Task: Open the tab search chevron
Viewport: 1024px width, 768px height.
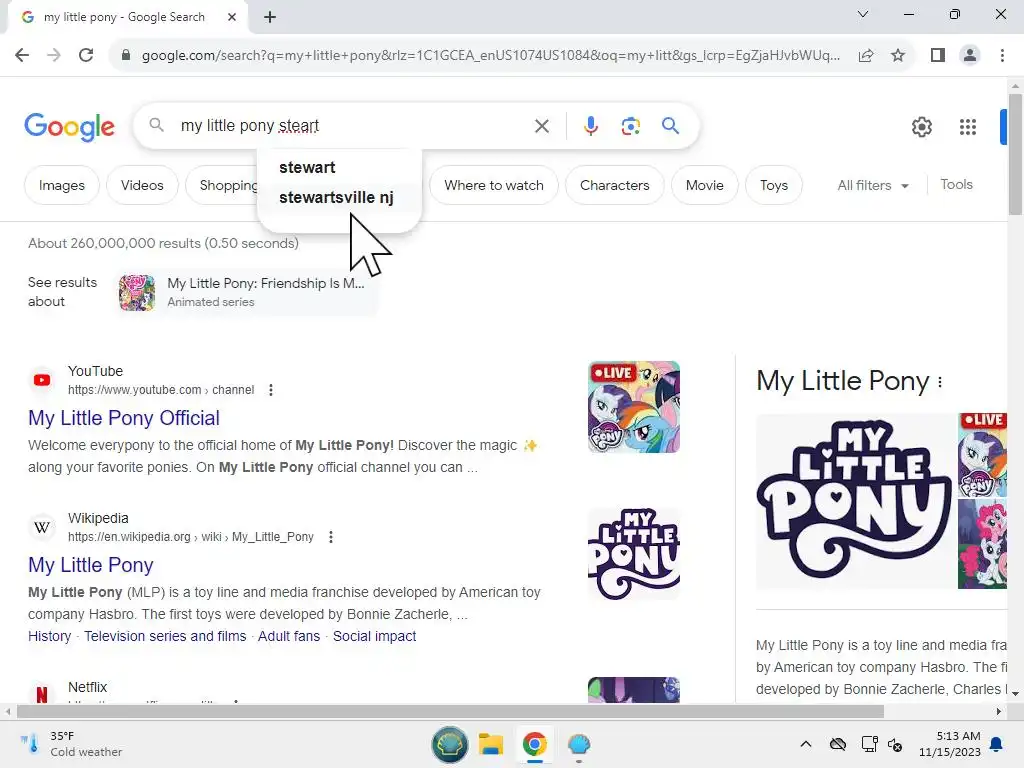Action: pos(863,14)
